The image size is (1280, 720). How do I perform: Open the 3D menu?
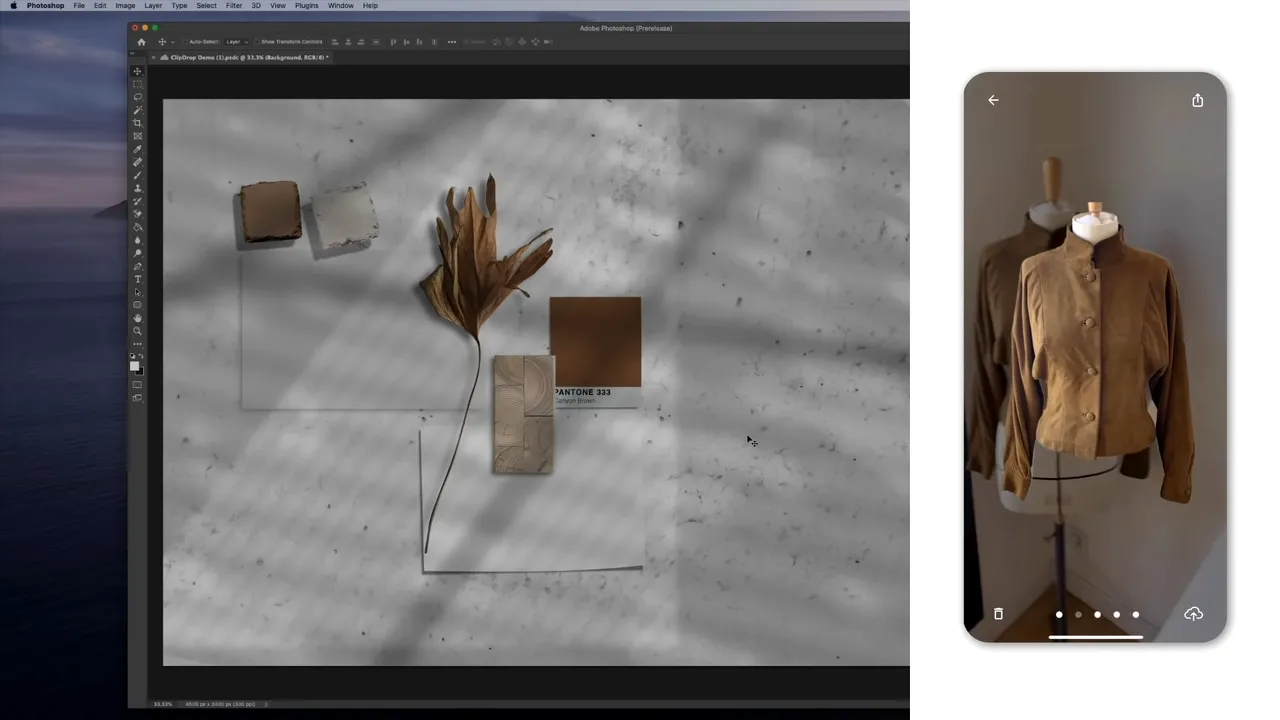(x=256, y=6)
